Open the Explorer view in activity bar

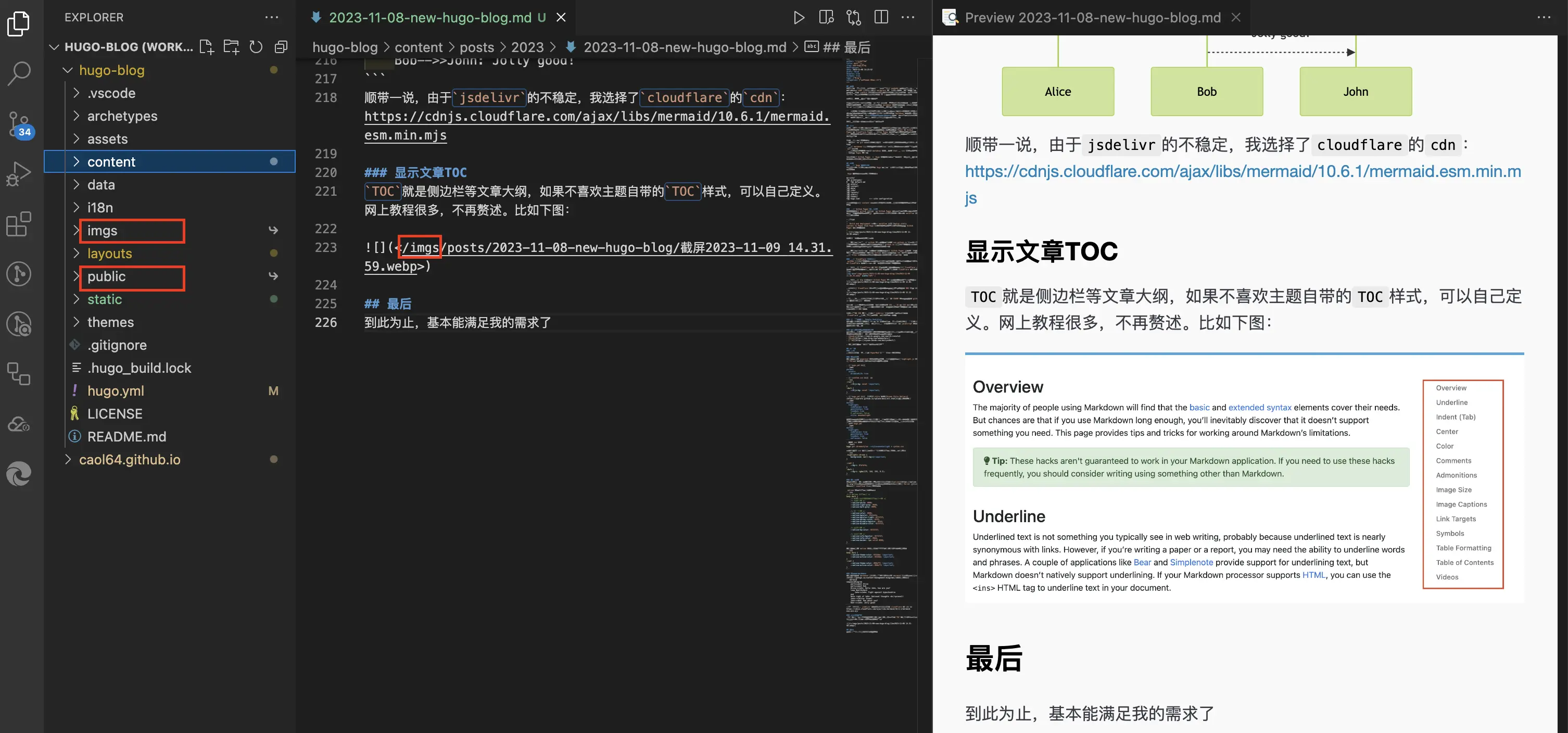coord(18,24)
